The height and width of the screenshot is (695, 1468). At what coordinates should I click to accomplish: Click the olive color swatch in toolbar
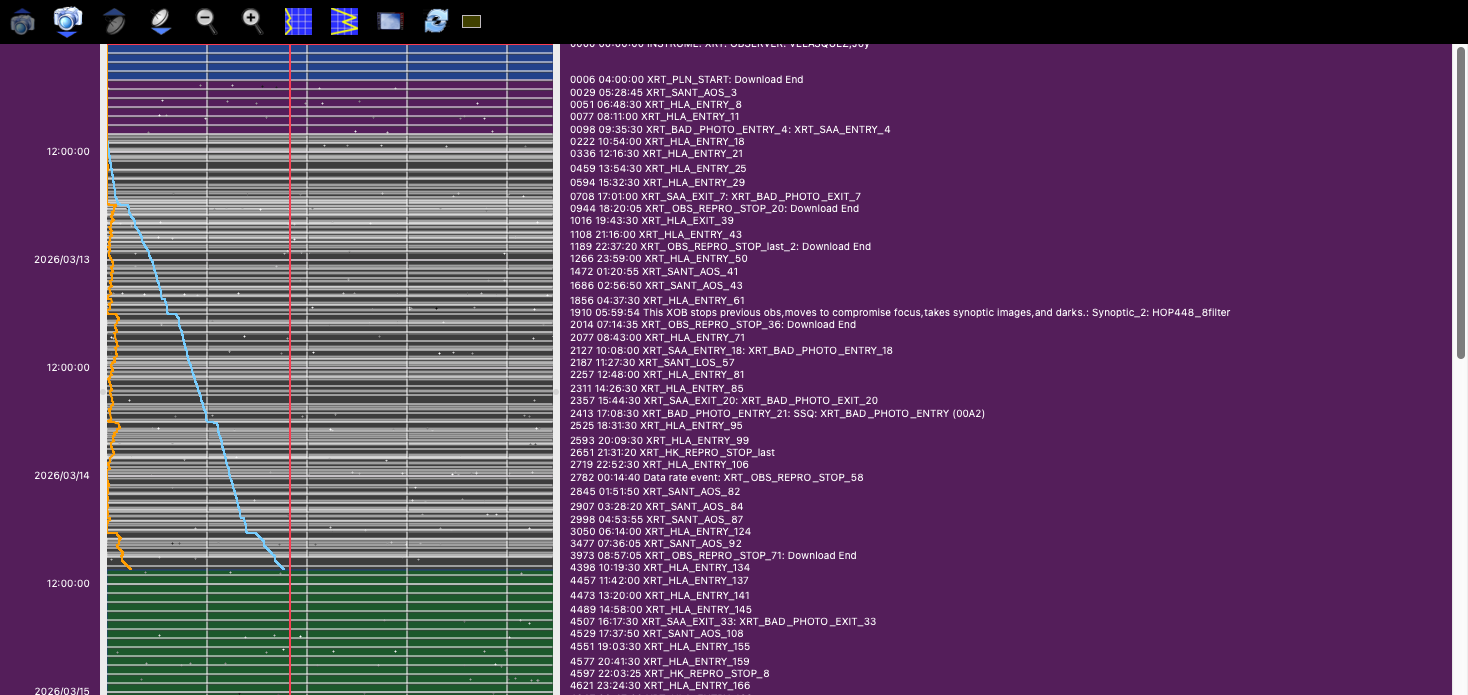472,21
